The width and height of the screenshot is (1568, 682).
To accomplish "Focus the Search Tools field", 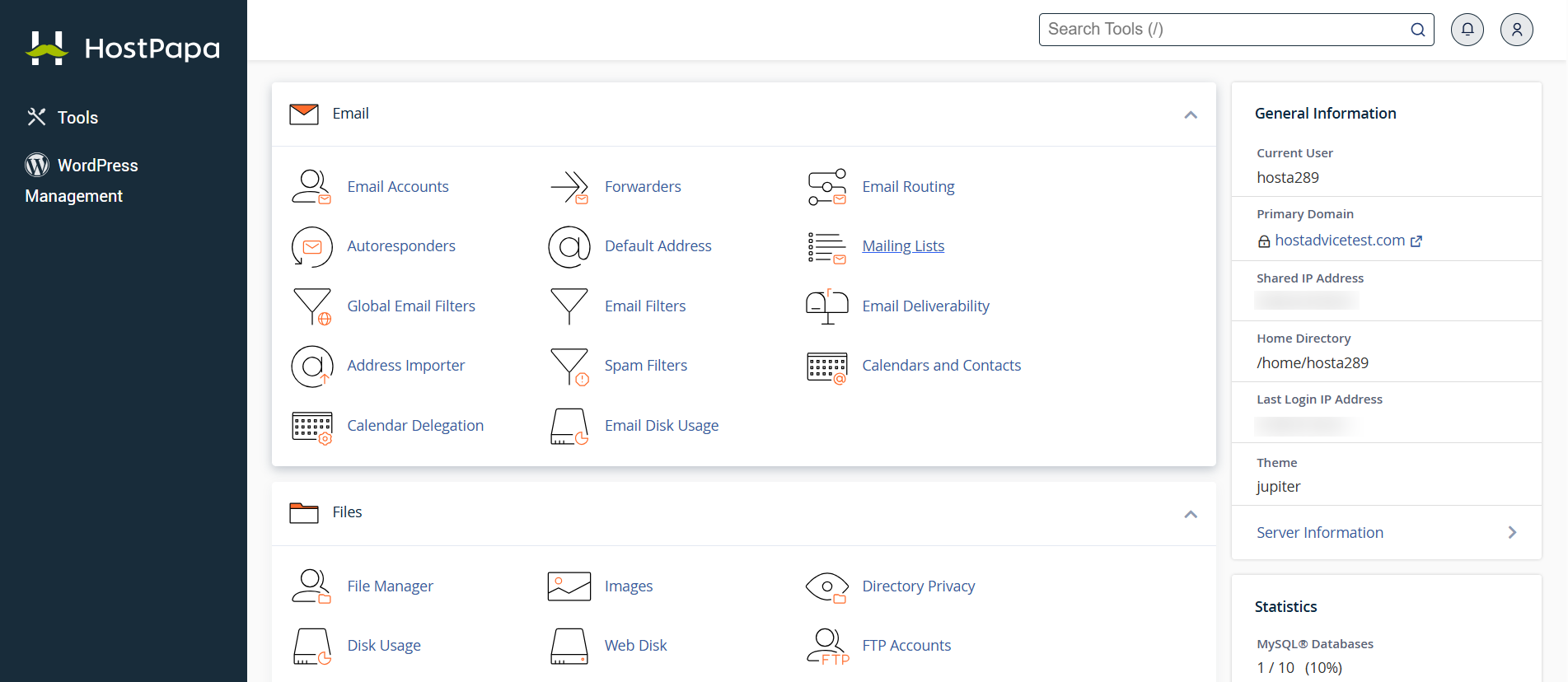I will pos(1236,30).
